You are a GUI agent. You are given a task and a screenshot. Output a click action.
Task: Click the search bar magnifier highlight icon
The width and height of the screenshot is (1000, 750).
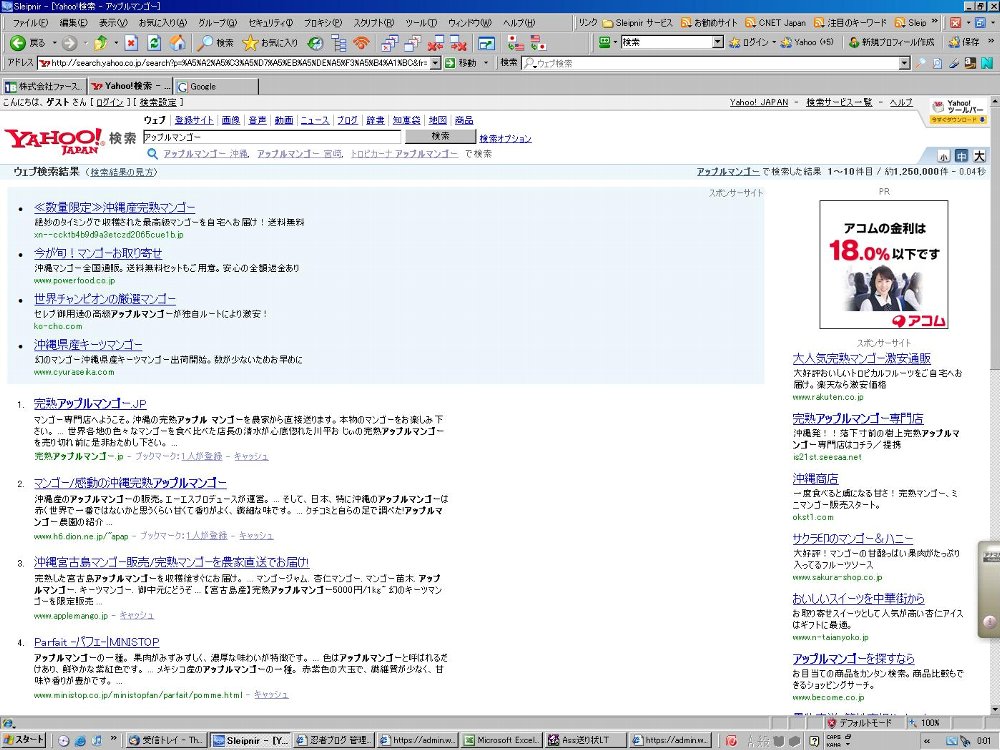point(920,63)
